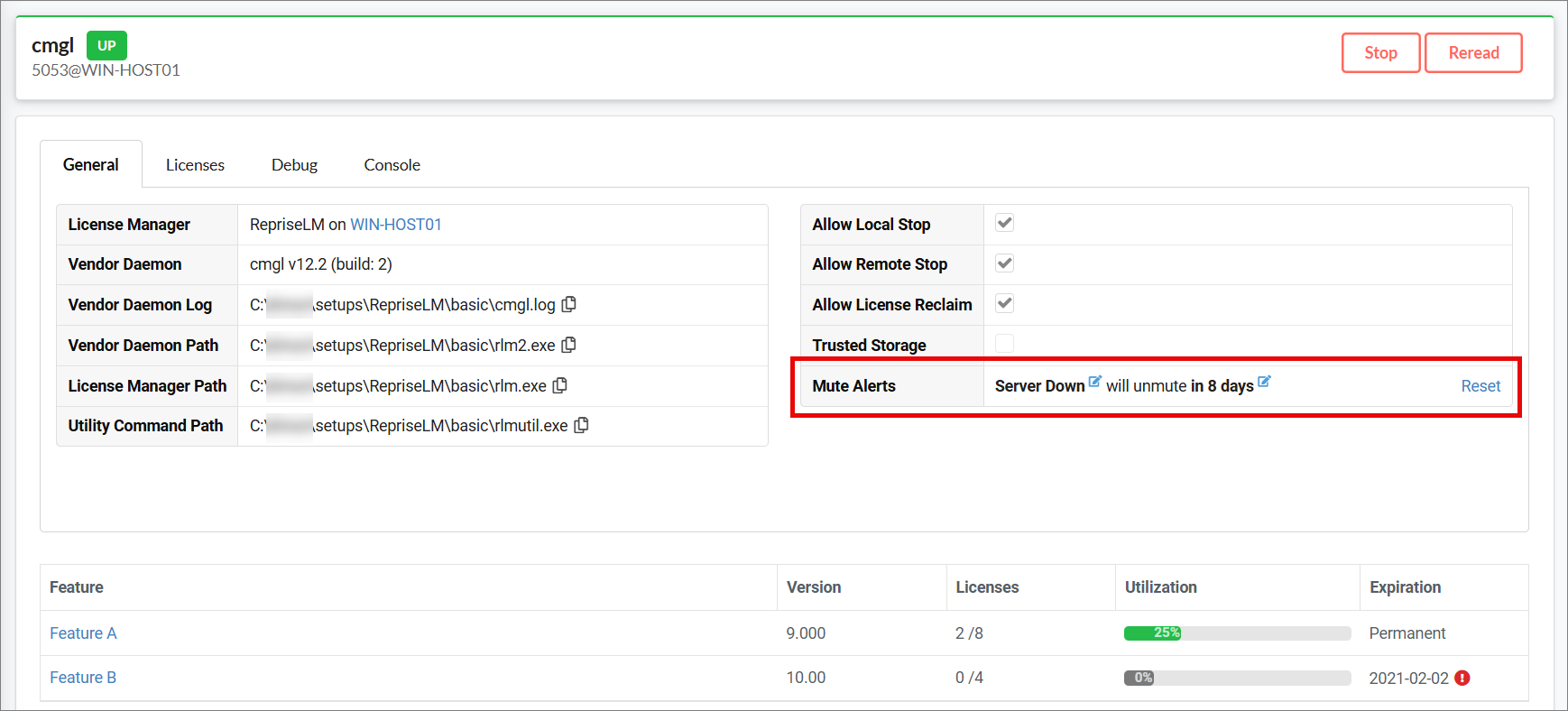Enable the Trusted Storage checkbox
Screen dimensions: 1568x711
pos(1004,344)
